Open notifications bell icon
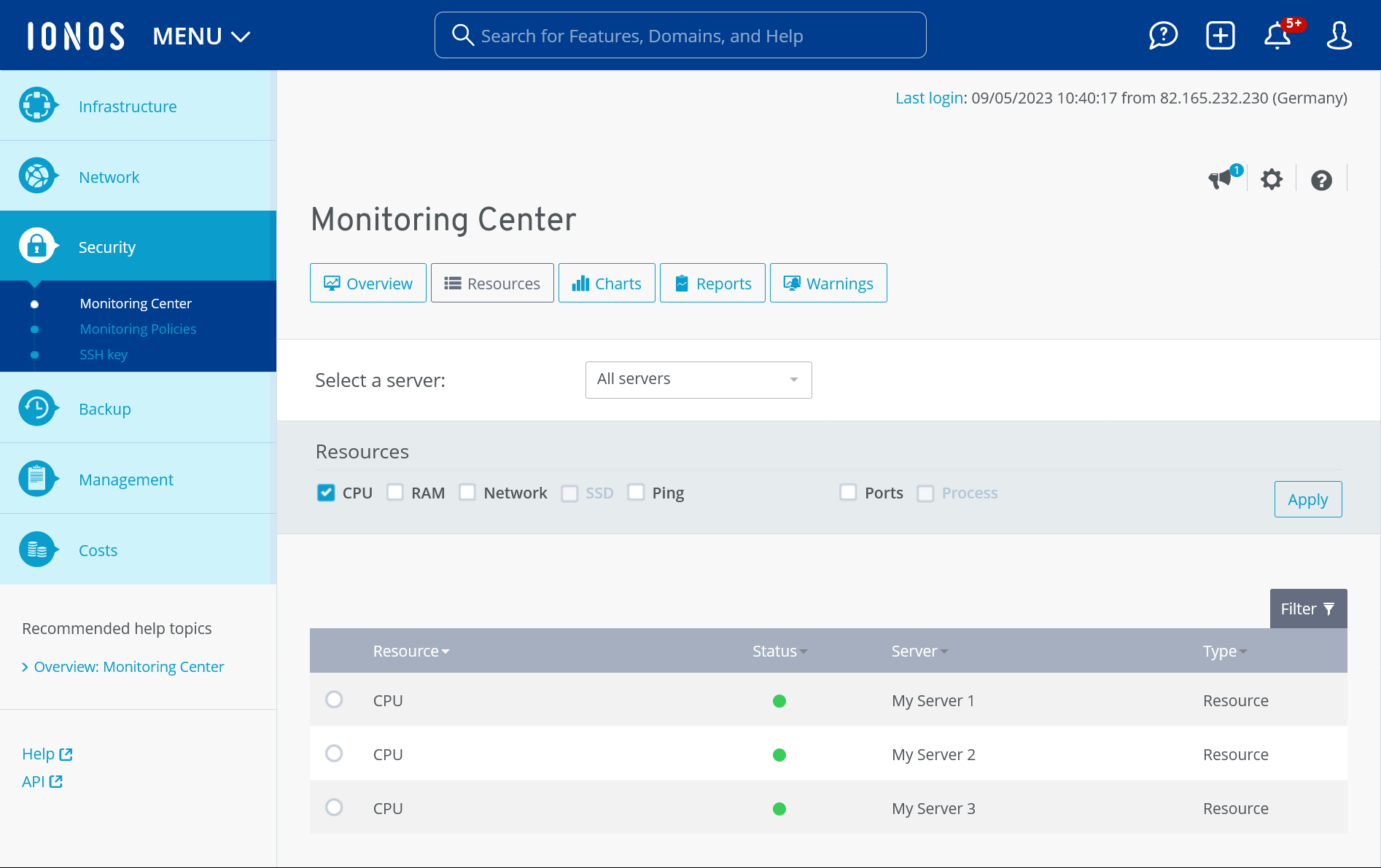 (1277, 35)
